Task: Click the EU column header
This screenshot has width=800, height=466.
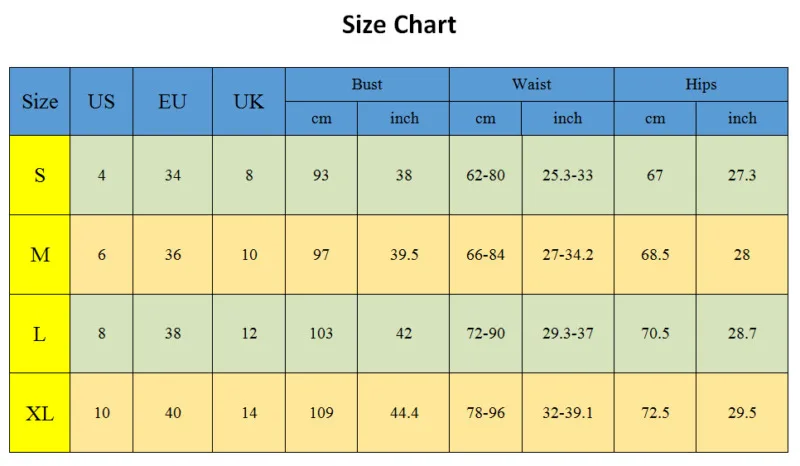Action: (172, 102)
